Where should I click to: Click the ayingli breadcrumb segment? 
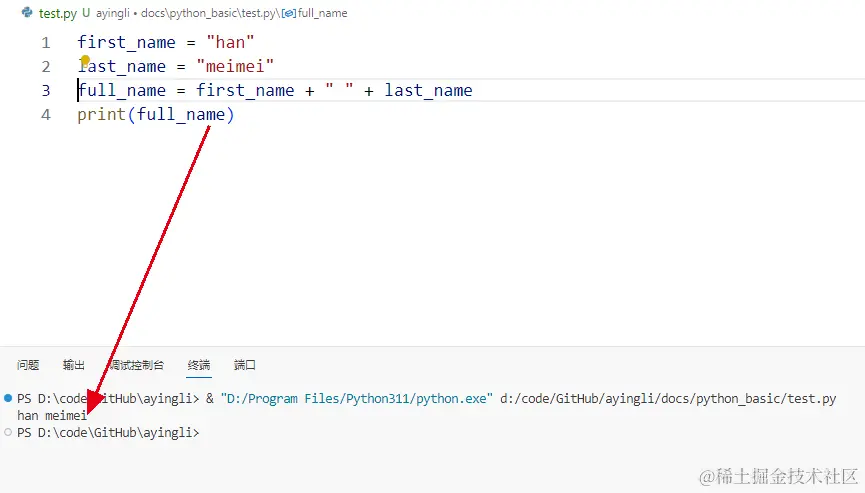click(113, 13)
